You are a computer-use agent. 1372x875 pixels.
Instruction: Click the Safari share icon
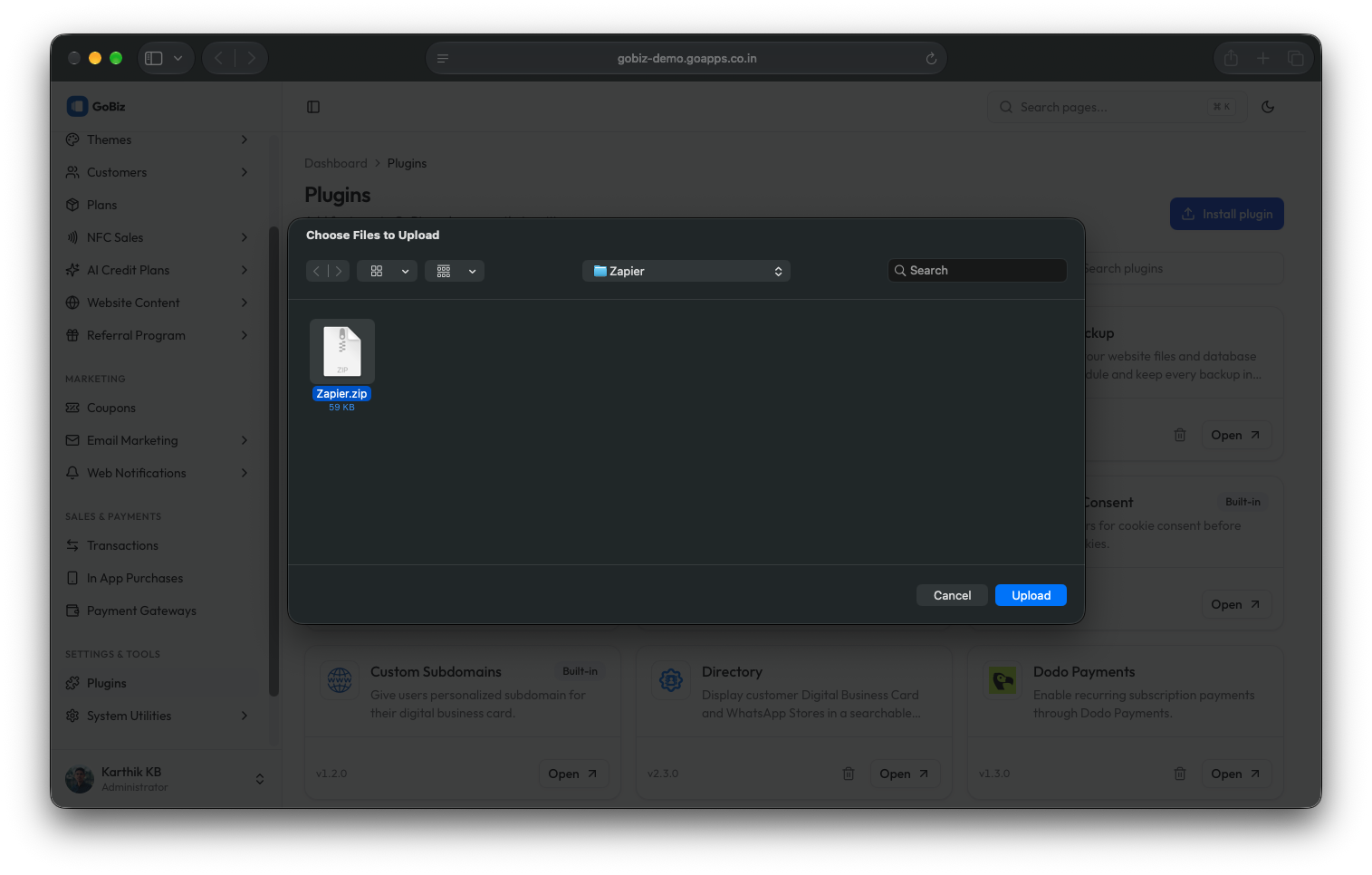(1231, 59)
